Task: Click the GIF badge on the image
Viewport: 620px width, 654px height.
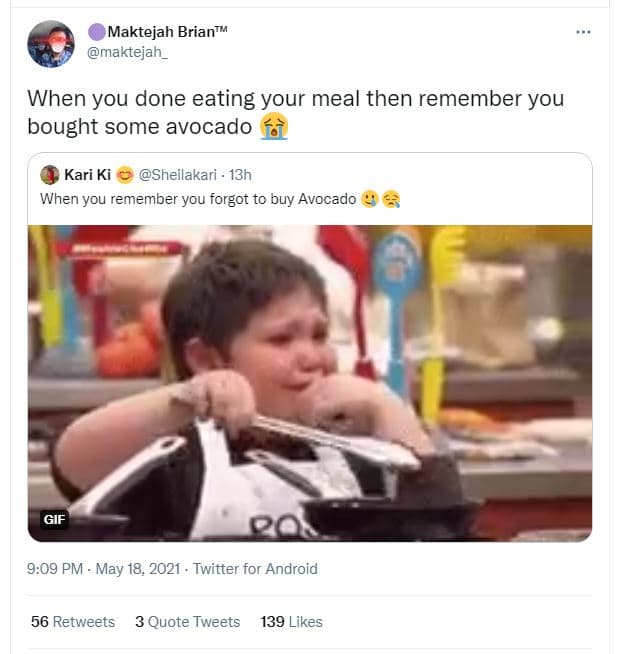Action: point(54,519)
